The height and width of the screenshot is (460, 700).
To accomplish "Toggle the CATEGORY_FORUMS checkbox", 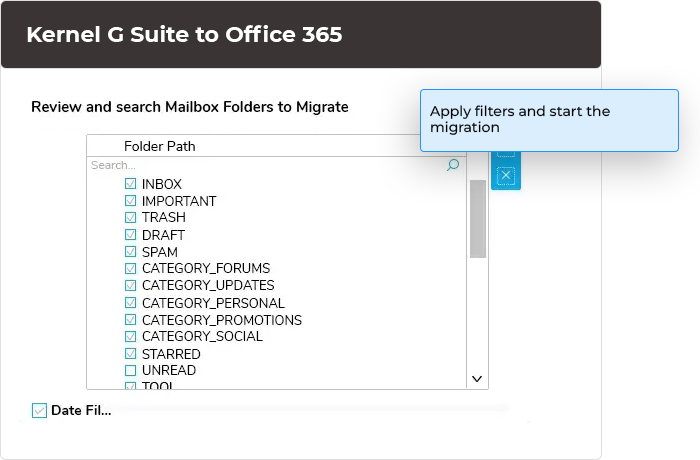I will tap(130, 268).
